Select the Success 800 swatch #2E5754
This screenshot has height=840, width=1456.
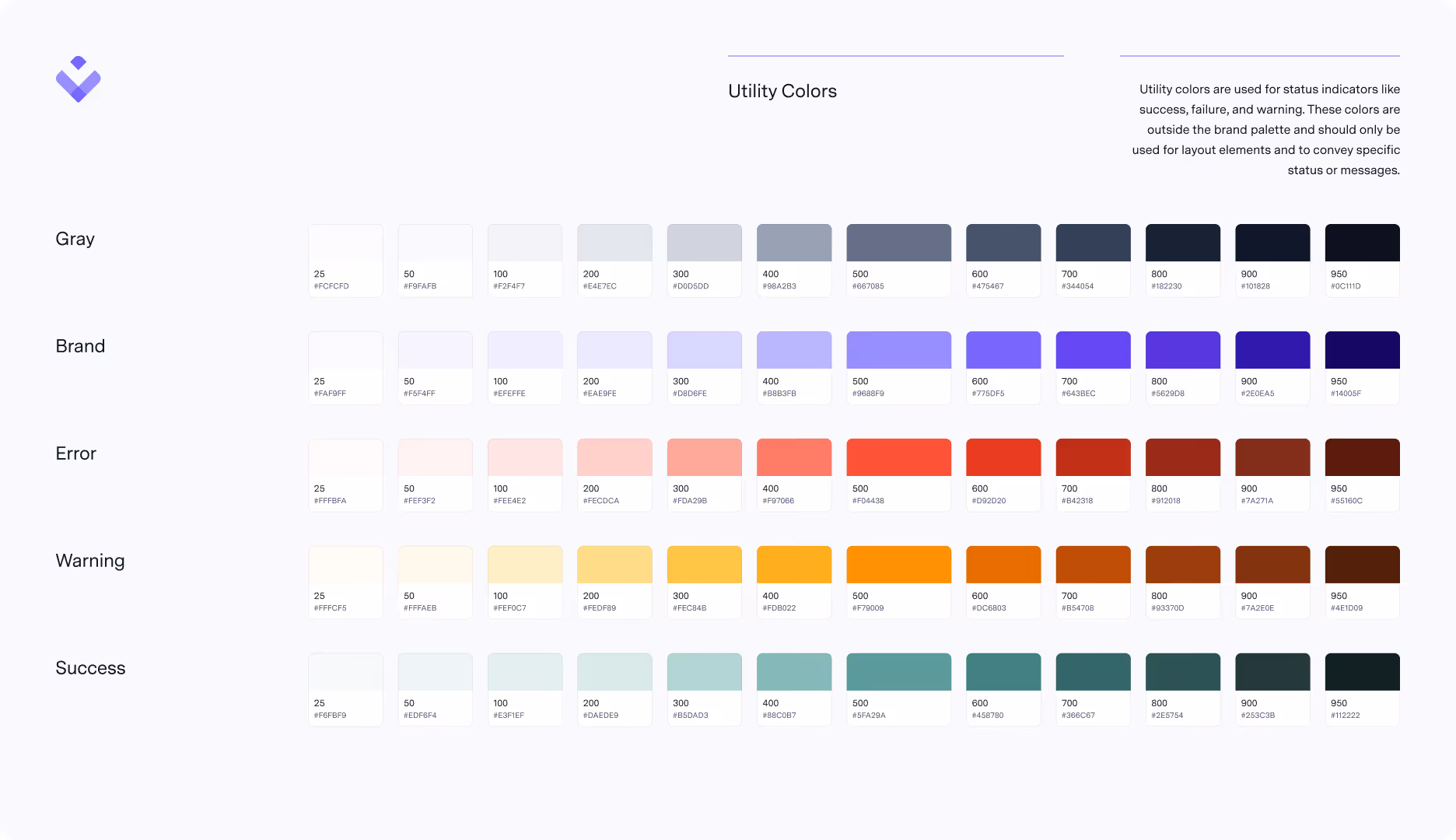[1183, 690]
